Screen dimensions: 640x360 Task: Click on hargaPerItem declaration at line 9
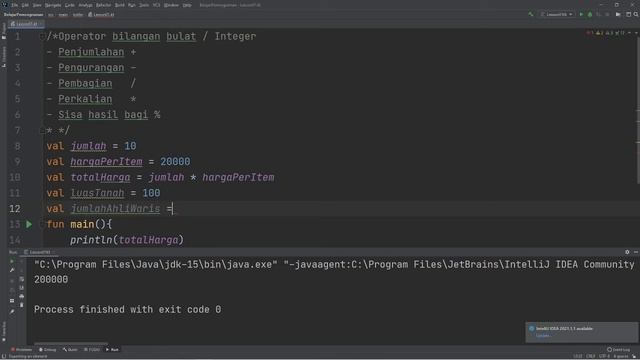106,162
